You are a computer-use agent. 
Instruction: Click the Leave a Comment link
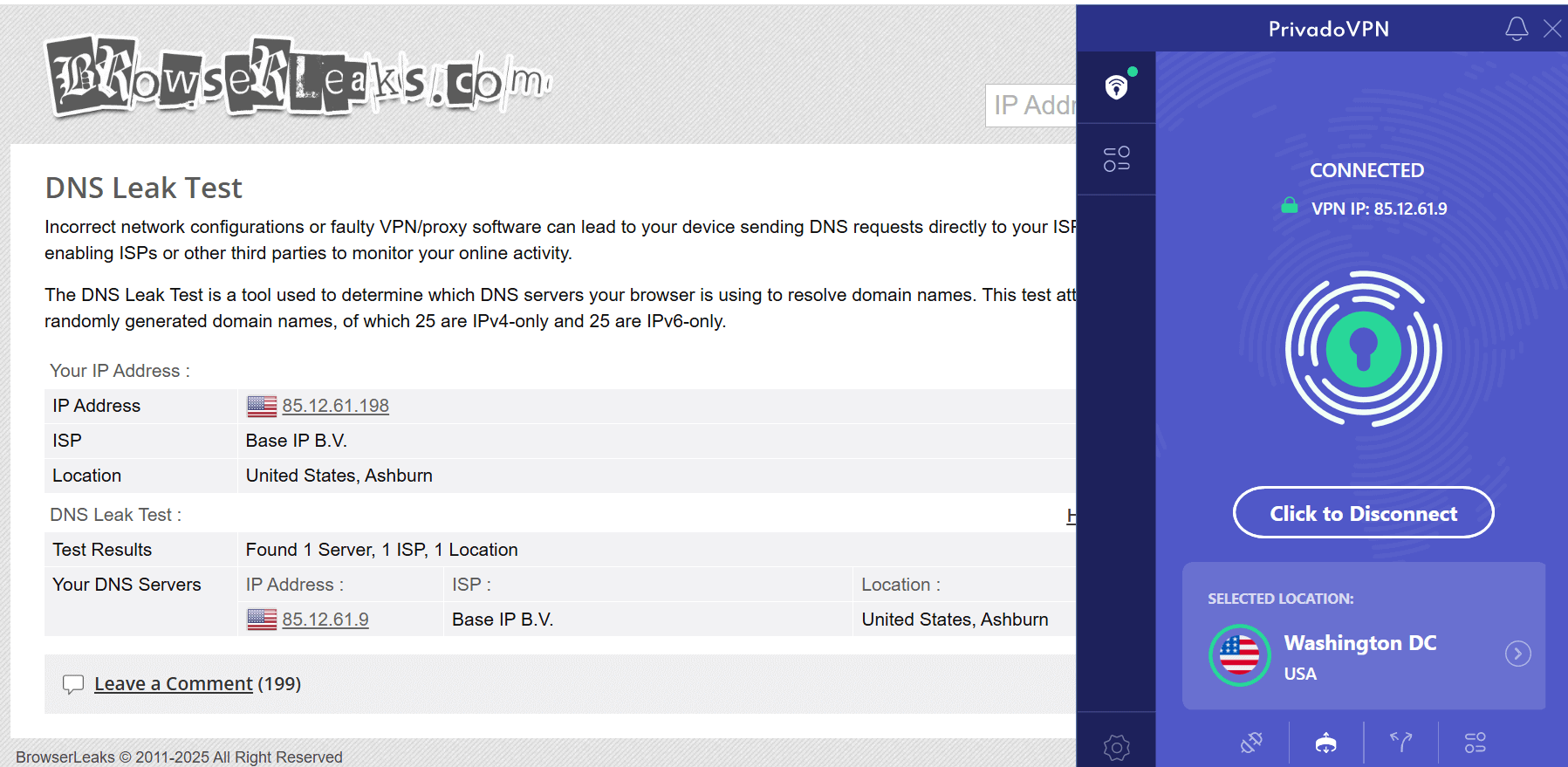173,684
